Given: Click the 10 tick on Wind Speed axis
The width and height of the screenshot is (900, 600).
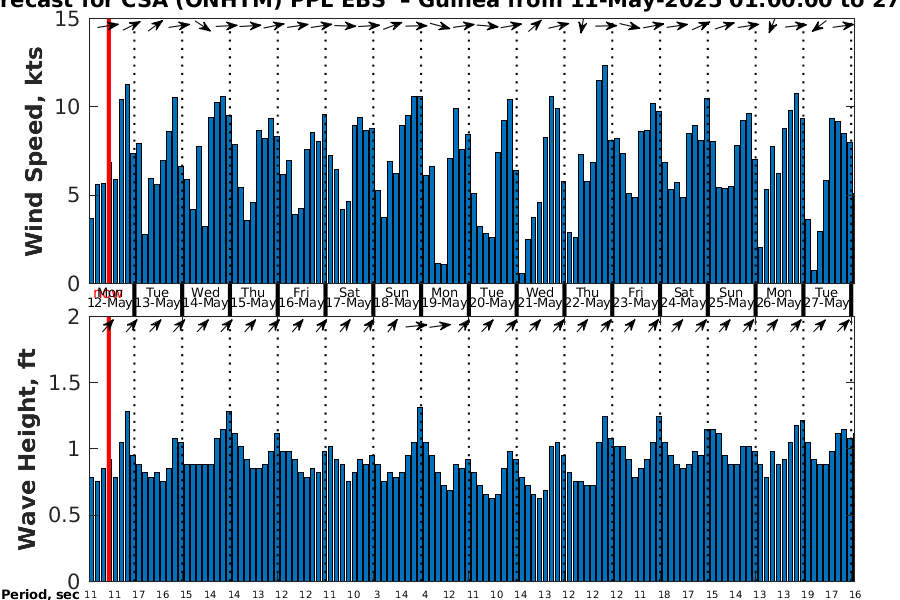Looking at the screenshot, I should (68, 107).
